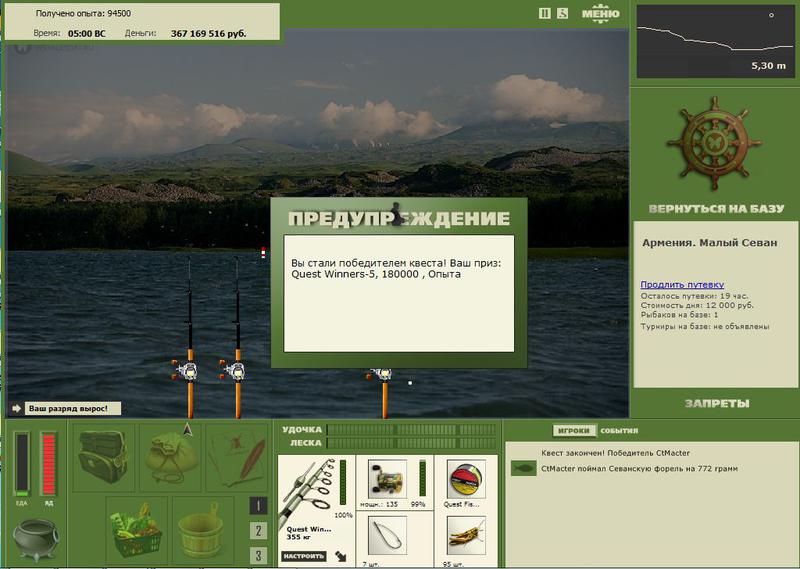The width and height of the screenshot is (800, 569).
Task: Click the depth profile map
Action: tap(715, 41)
